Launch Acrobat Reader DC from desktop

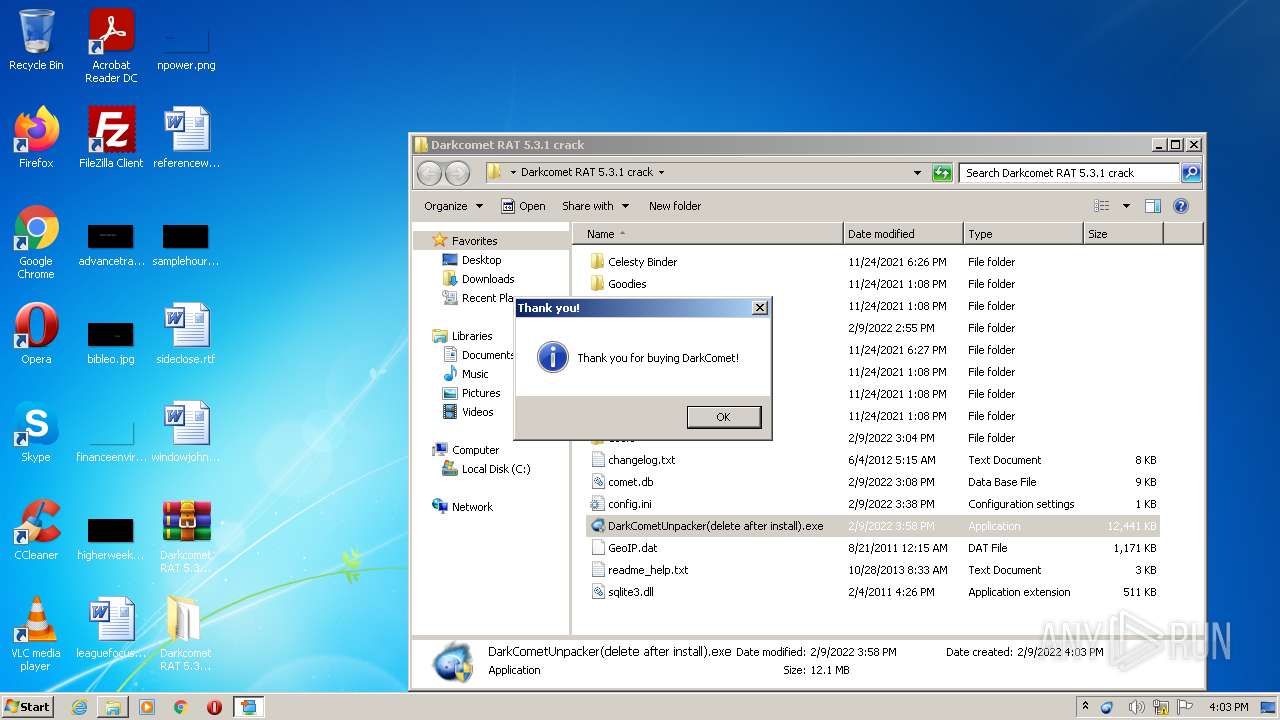click(111, 46)
